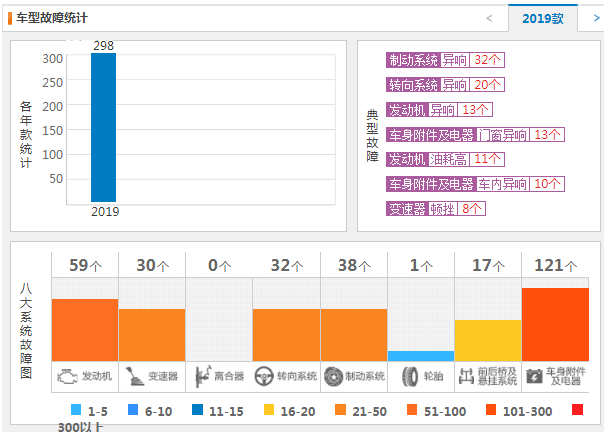Click the battery (车身附件及电器) icon
This screenshot has height=432, width=604.
tap(534, 377)
